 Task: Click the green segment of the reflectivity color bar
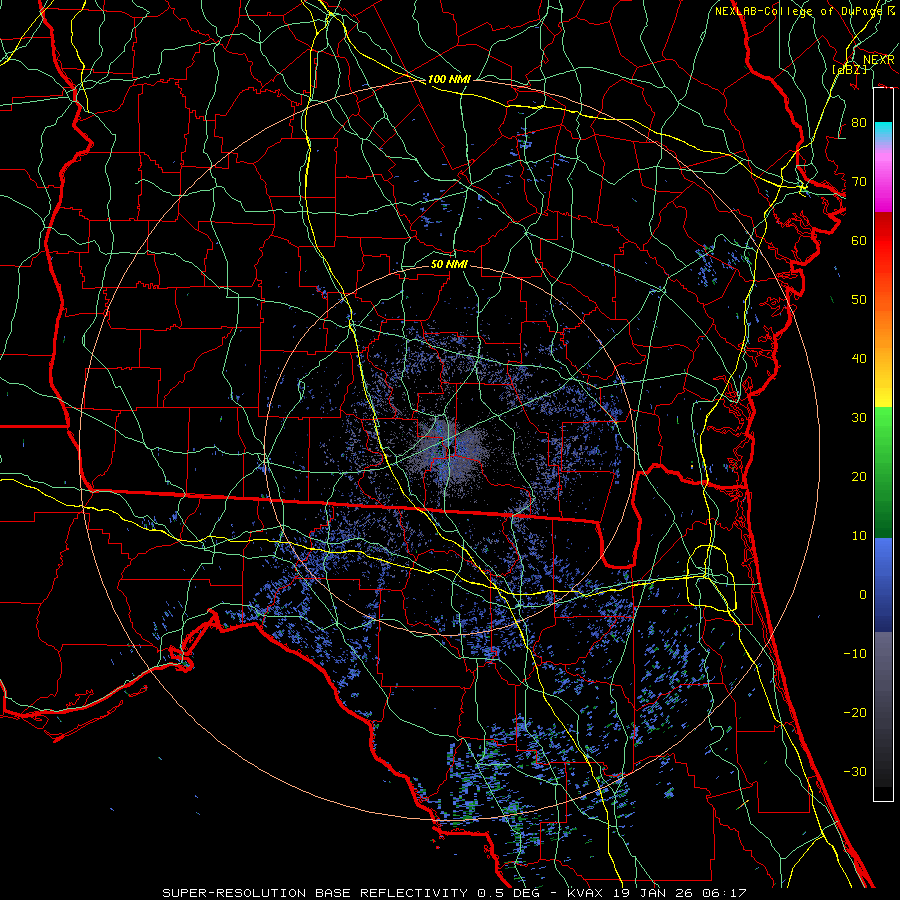coord(883,472)
